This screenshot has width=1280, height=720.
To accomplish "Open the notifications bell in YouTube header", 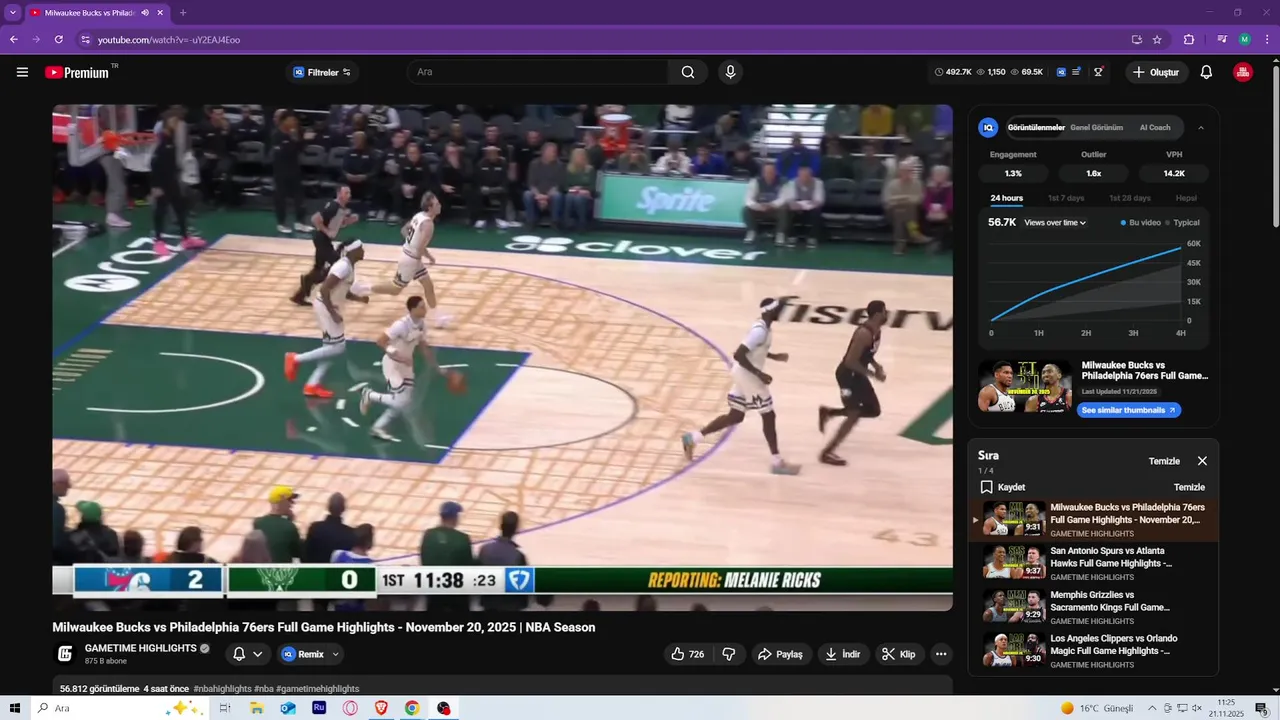I will coord(1206,72).
